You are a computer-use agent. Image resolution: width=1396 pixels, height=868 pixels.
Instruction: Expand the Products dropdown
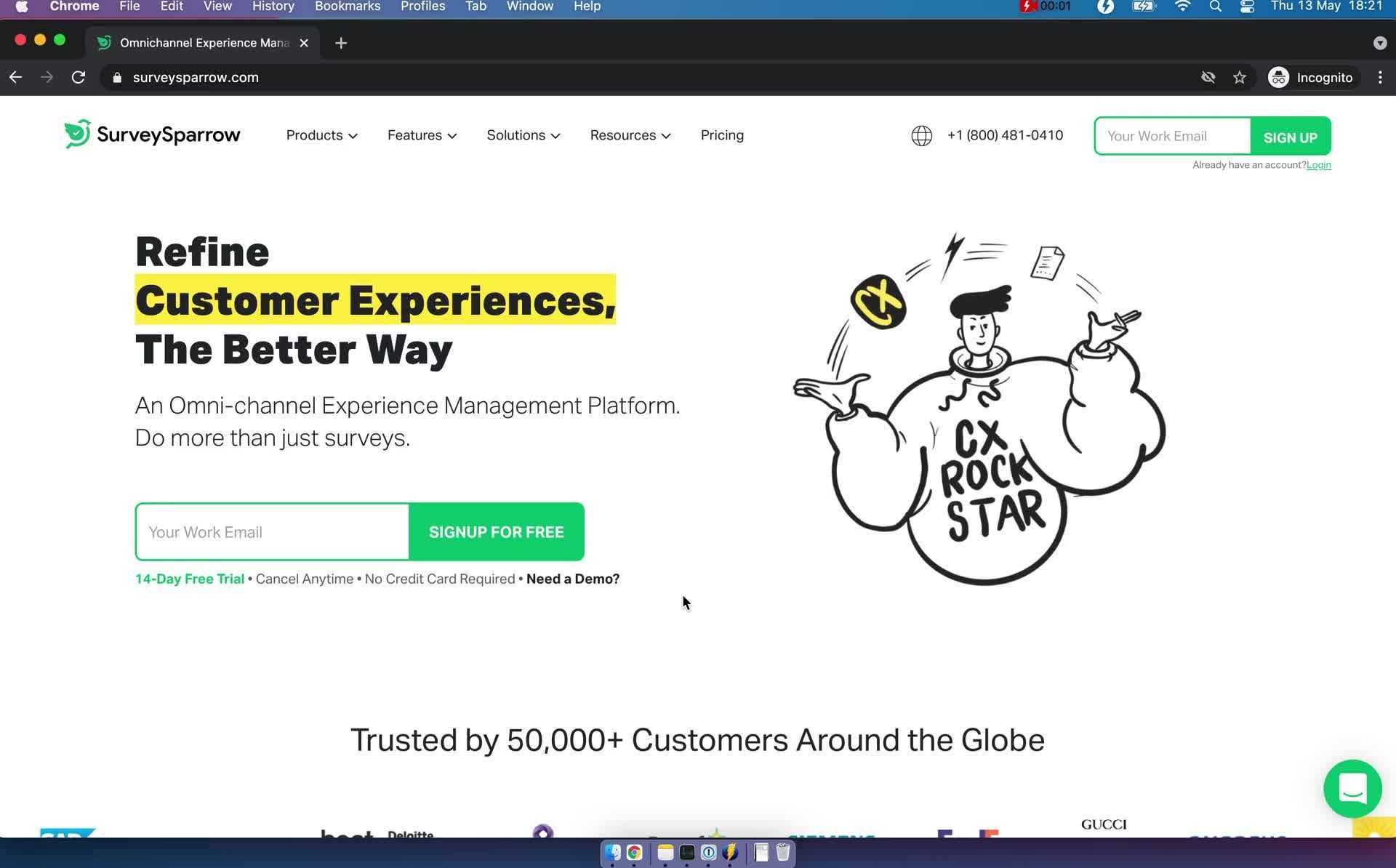pos(321,135)
